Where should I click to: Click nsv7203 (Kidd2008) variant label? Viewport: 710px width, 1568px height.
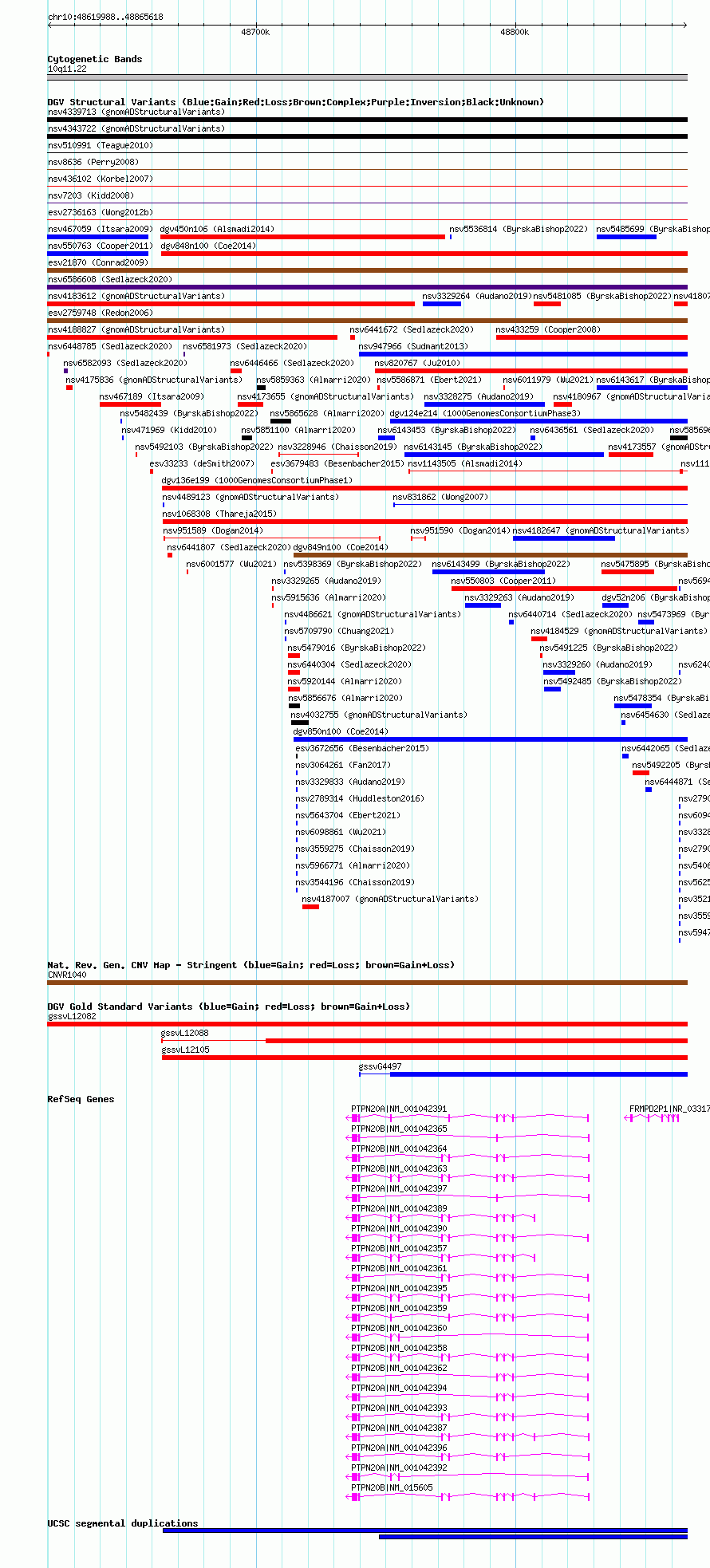point(91,195)
